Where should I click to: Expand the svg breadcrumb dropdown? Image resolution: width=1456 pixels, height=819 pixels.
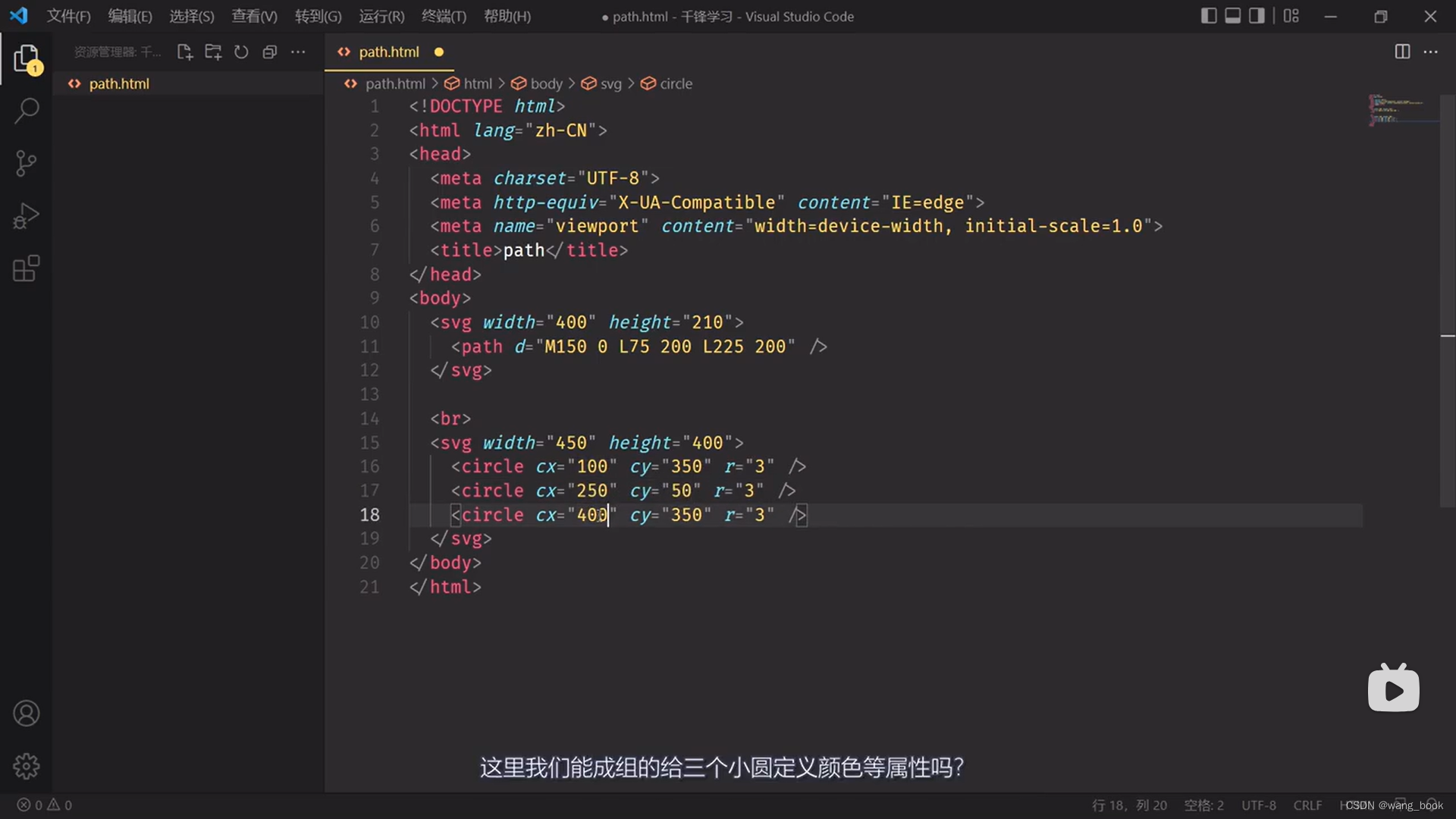[610, 83]
